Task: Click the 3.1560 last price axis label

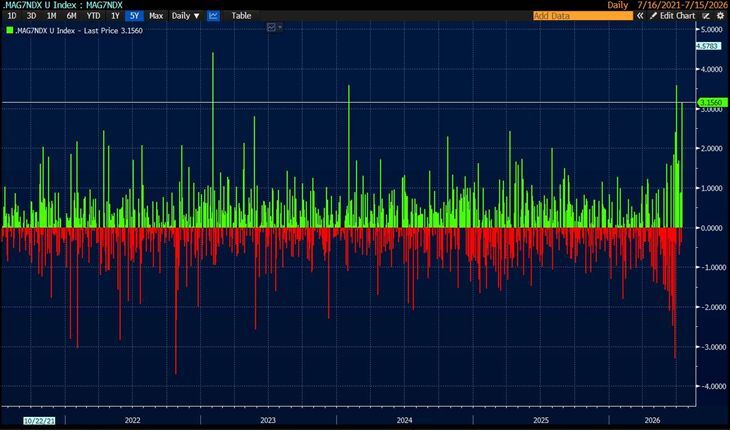Action: 712,102
